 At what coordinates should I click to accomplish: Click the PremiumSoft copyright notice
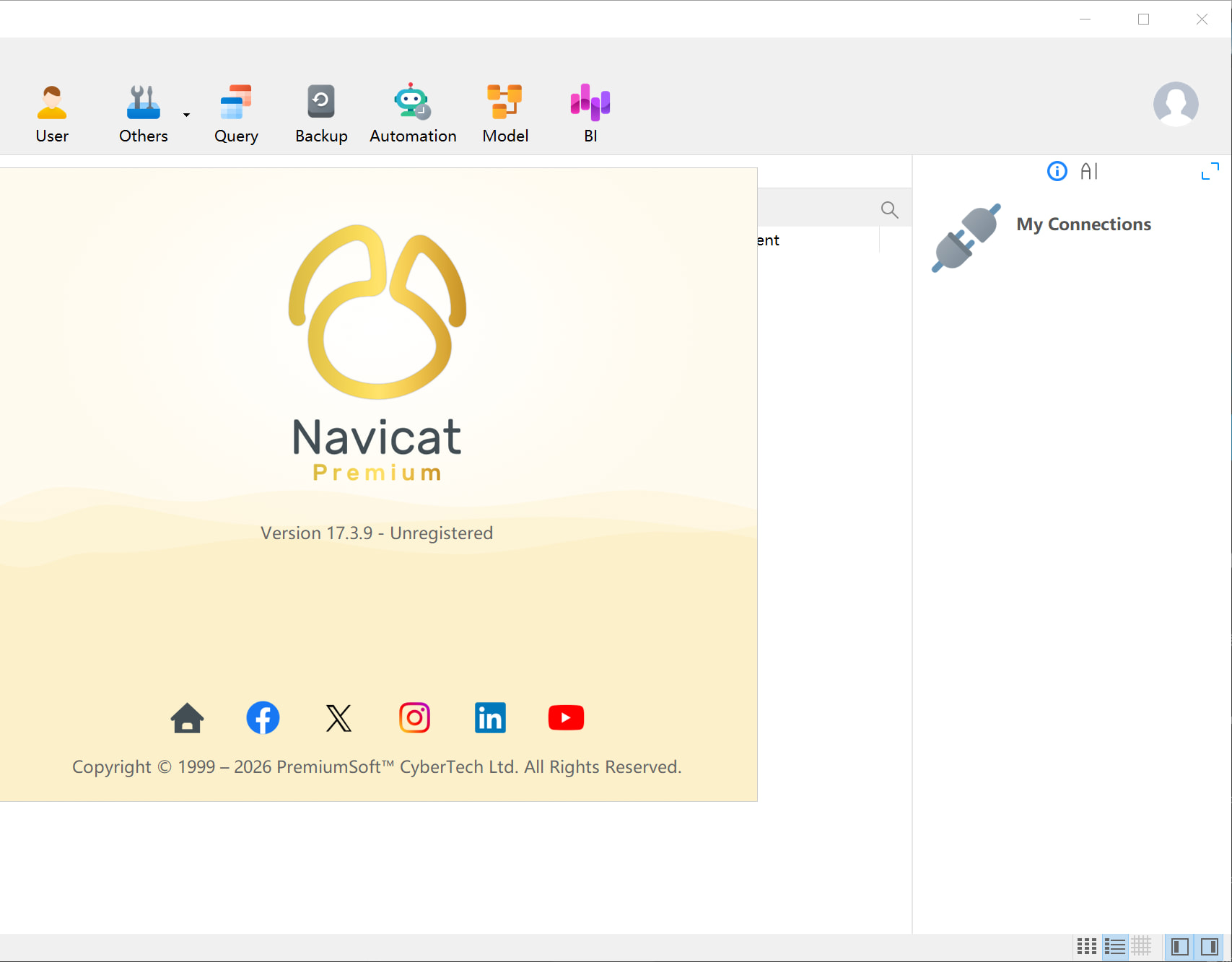(x=377, y=767)
